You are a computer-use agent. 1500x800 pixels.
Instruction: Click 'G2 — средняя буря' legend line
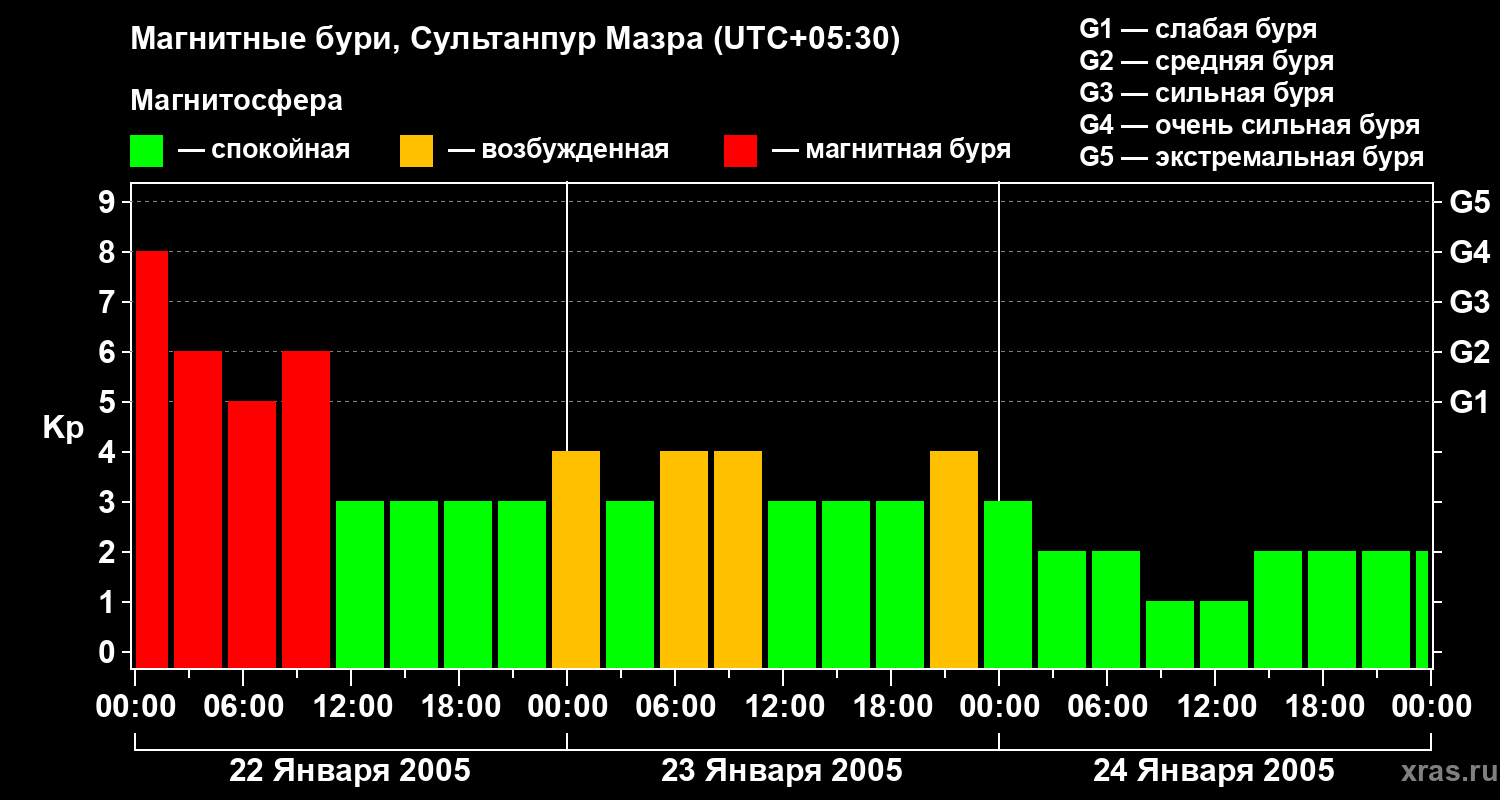coord(1206,61)
